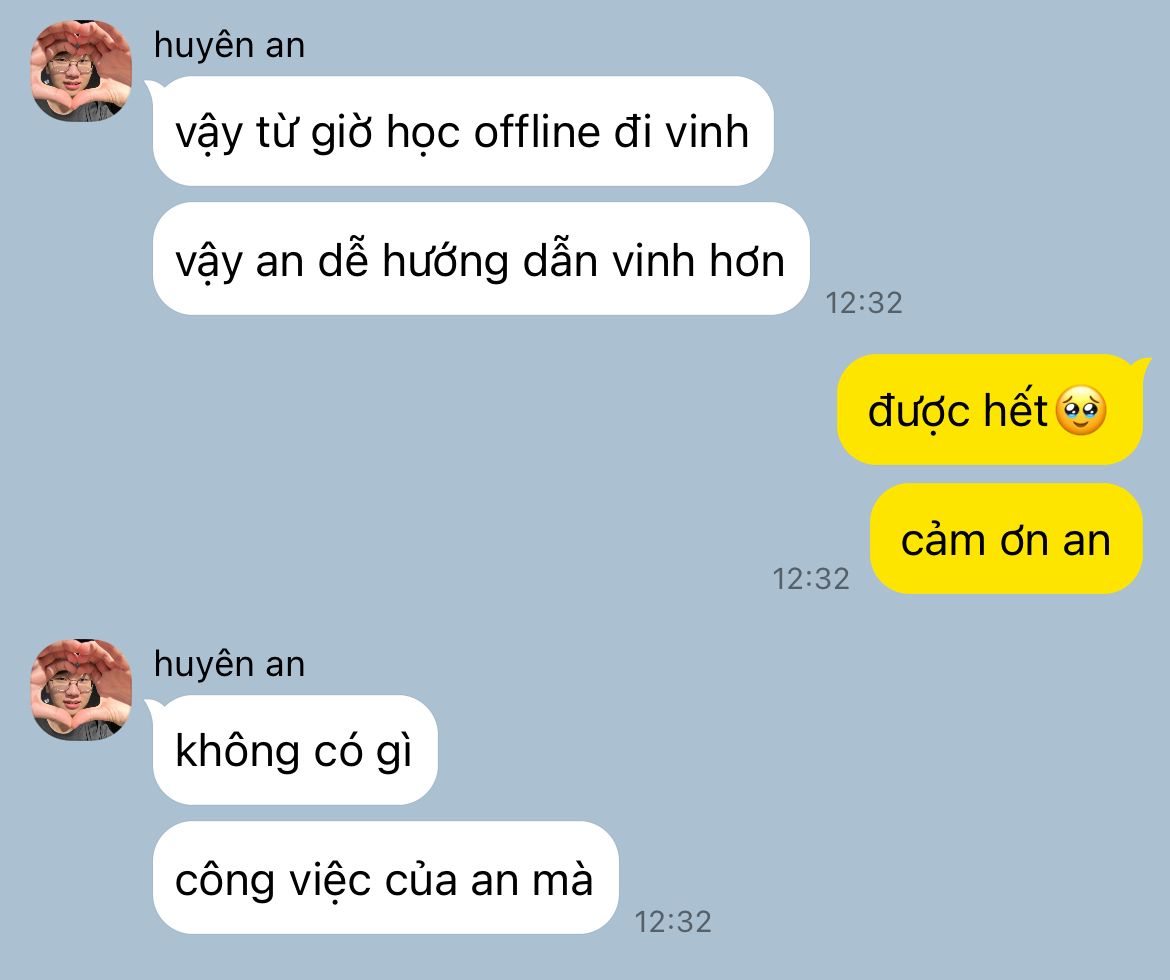Tap the message 'vậy an dễ hướng dẫn vinh hơn'
This screenshot has width=1170, height=980.
coord(481,259)
